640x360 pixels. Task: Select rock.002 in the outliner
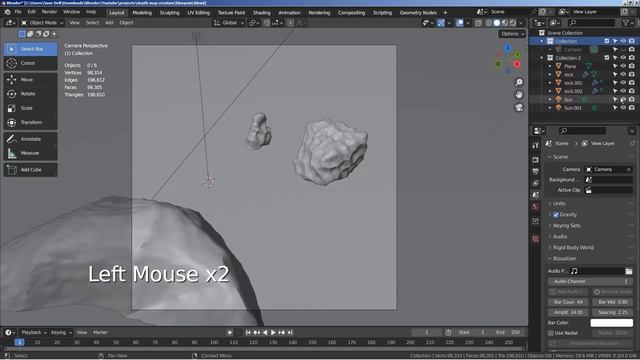(573, 91)
